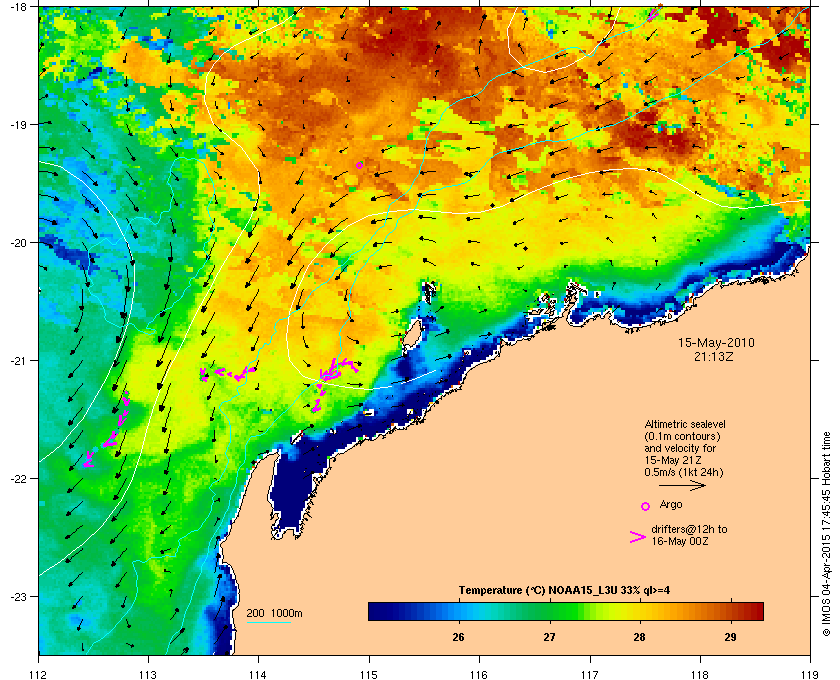Image resolution: width=840 pixels, height=680 pixels.
Task: Click the color bar tick label 26
Action: pyautogui.click(x=458, y=637)
